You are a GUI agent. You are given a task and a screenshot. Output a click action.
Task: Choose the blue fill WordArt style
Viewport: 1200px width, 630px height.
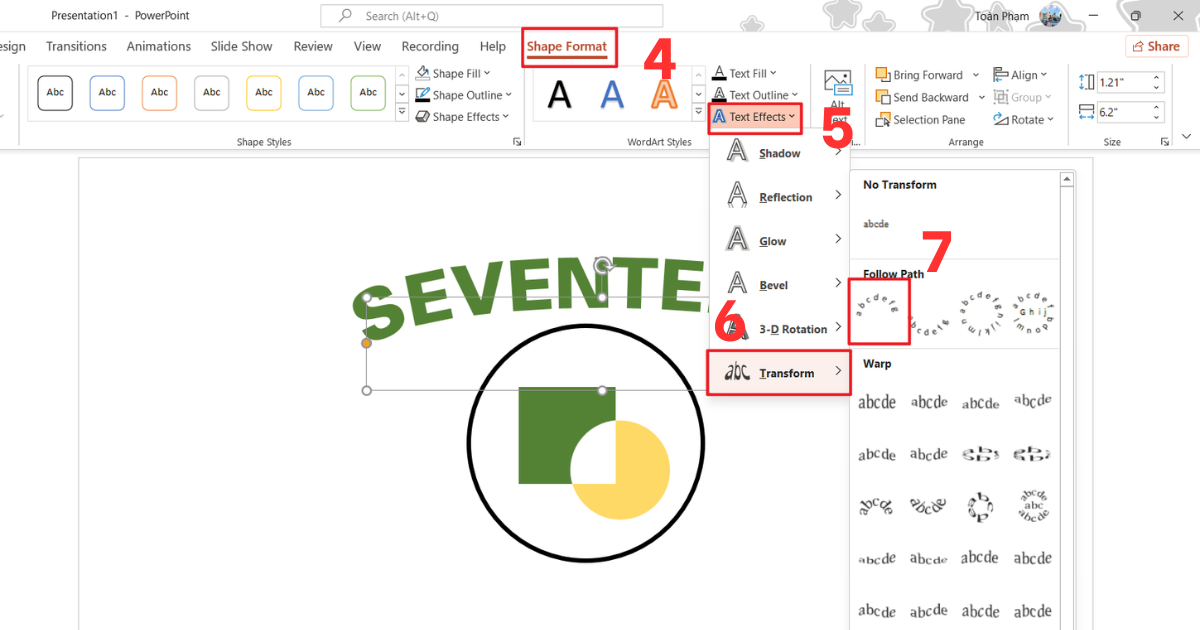point(612,94)
